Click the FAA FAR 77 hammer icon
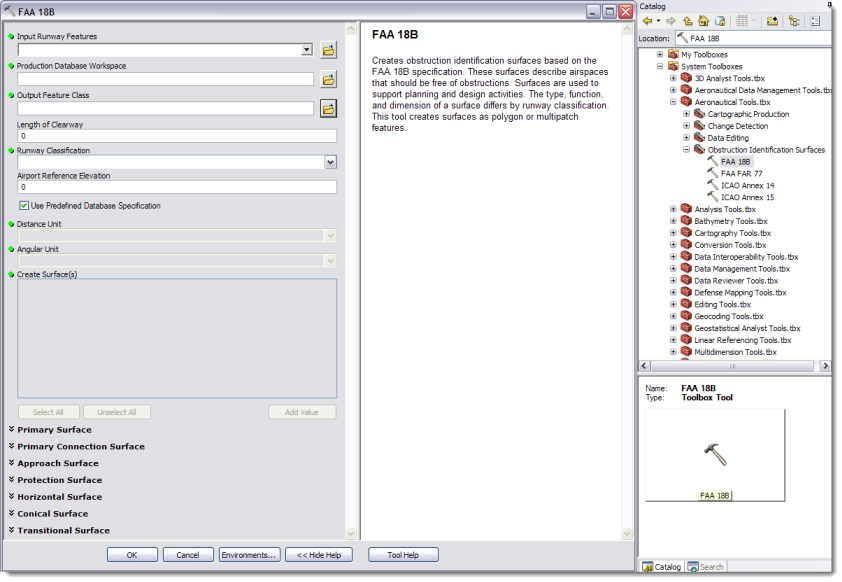The image size is (842, 582). [713, 173]
